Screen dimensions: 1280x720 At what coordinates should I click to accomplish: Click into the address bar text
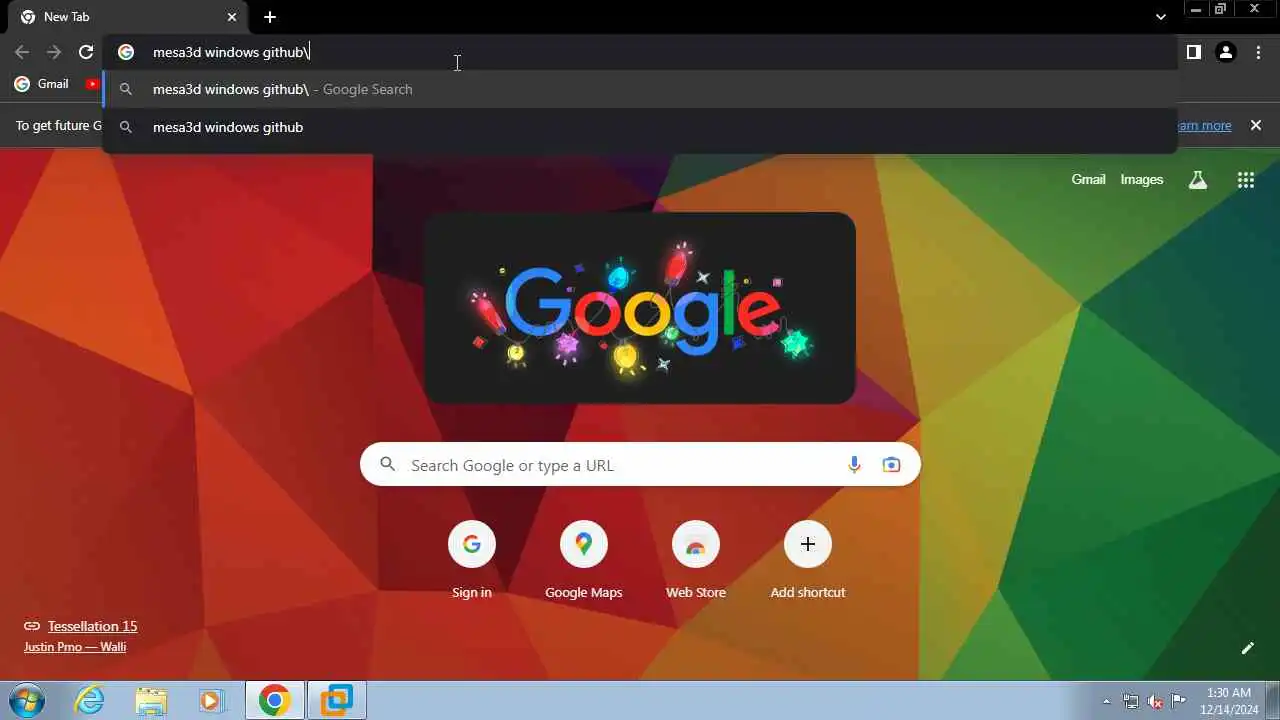(x=232, y=52)
